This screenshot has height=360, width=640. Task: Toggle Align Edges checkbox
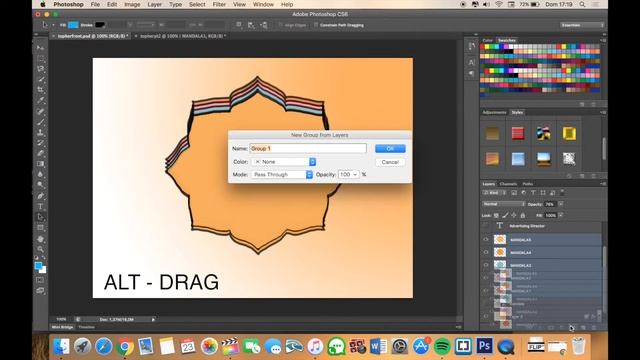[x=281, y=25]
